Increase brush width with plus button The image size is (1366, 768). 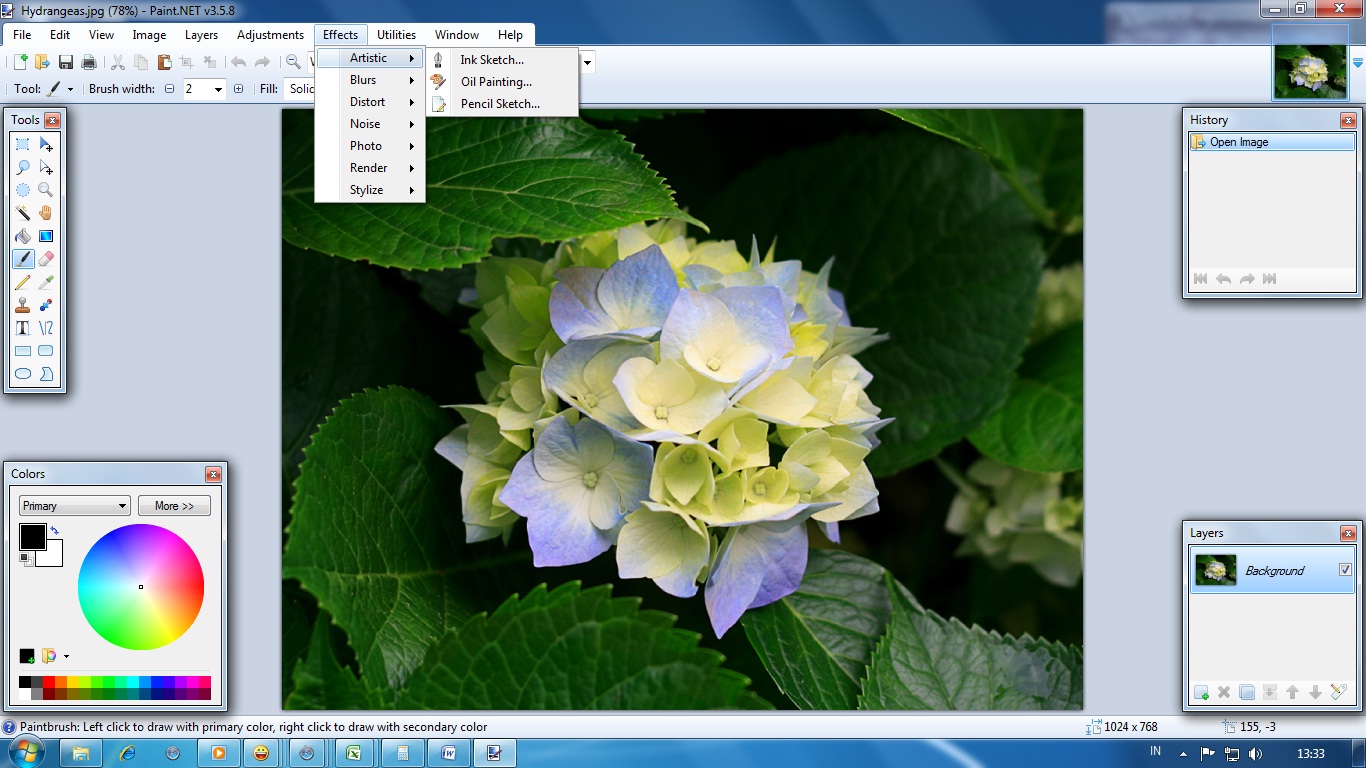pos(238,89)
